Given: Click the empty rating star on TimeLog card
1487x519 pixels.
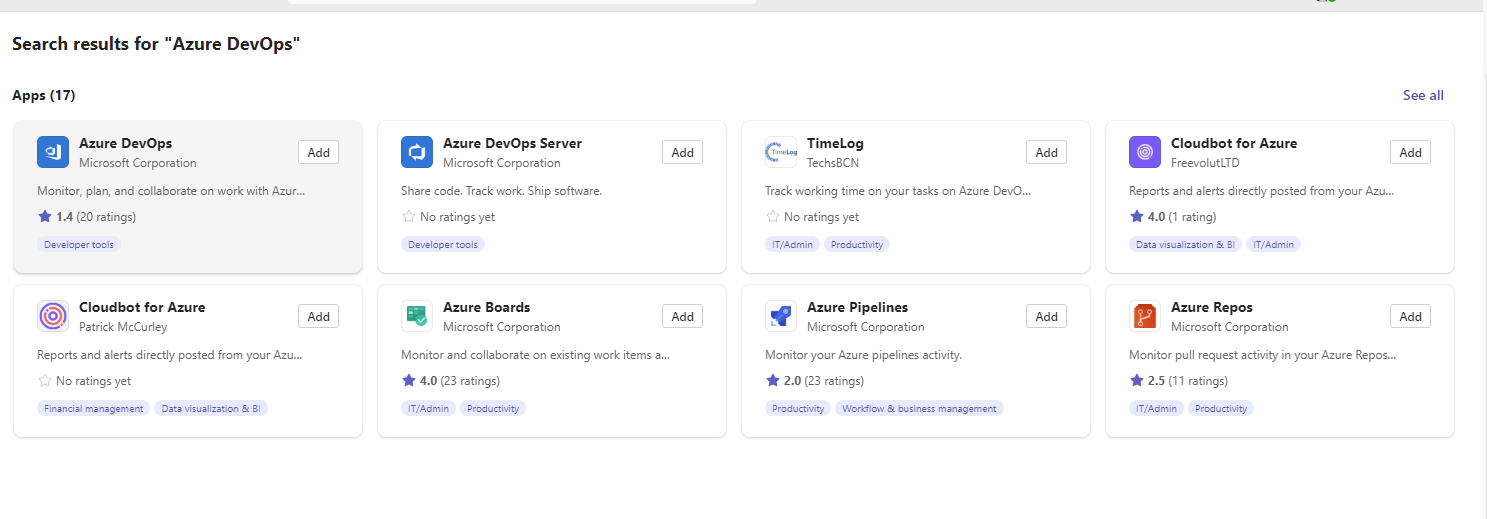Looking at the screenshot, I should click(772, 216).
